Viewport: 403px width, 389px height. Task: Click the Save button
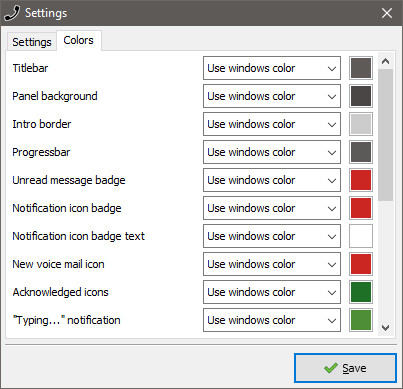point(345,368)
